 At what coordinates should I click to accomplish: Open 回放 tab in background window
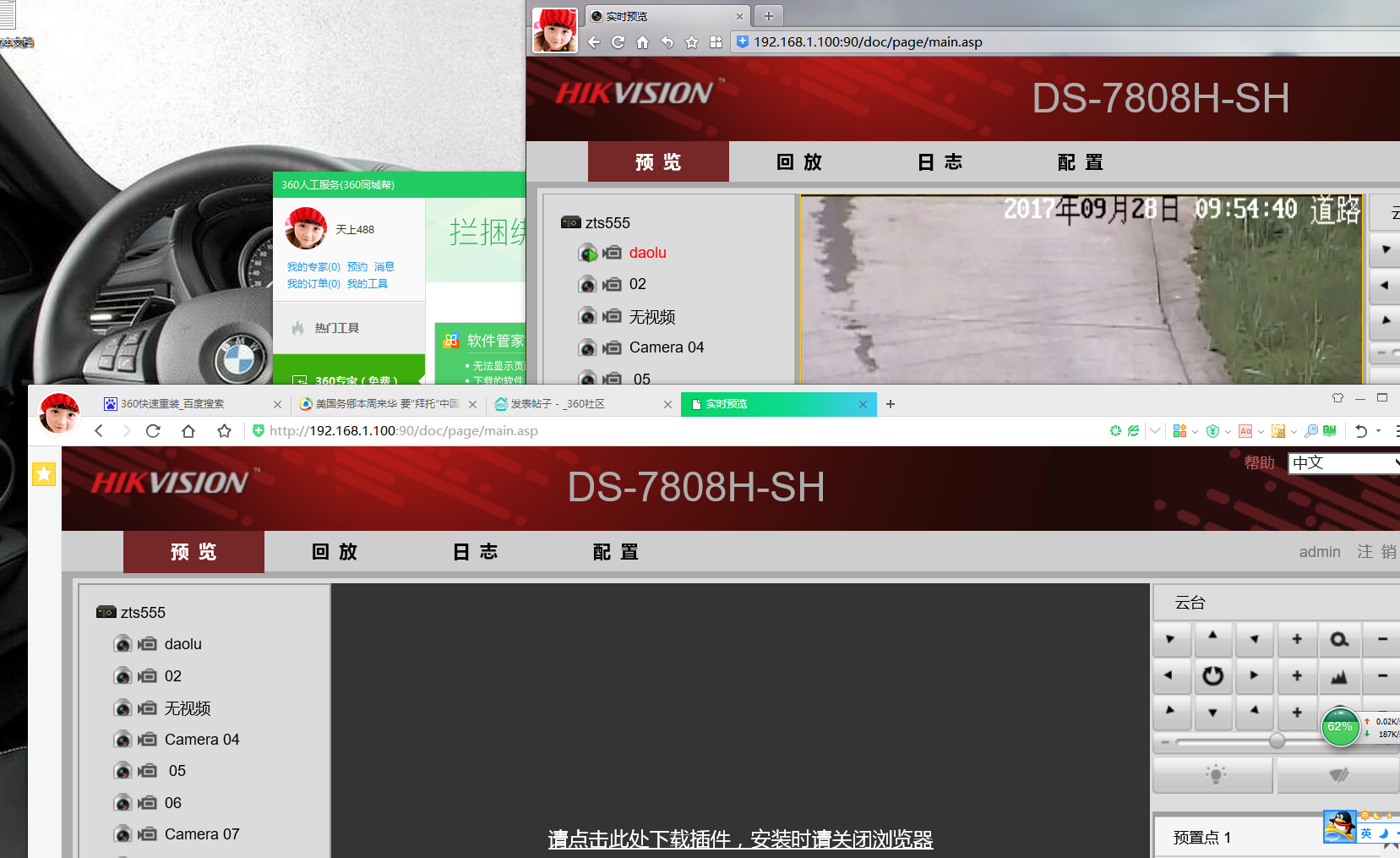799,162
